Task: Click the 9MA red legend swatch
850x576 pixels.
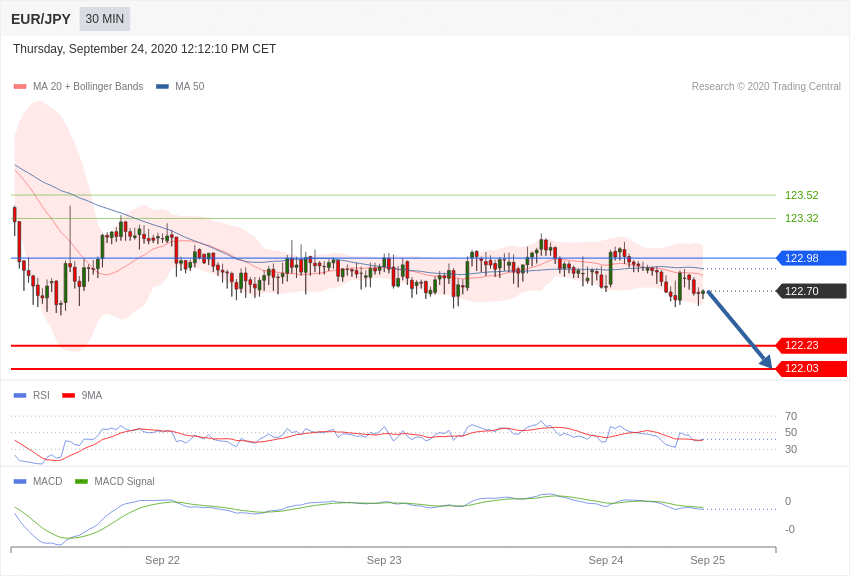Action: [69, 396]
